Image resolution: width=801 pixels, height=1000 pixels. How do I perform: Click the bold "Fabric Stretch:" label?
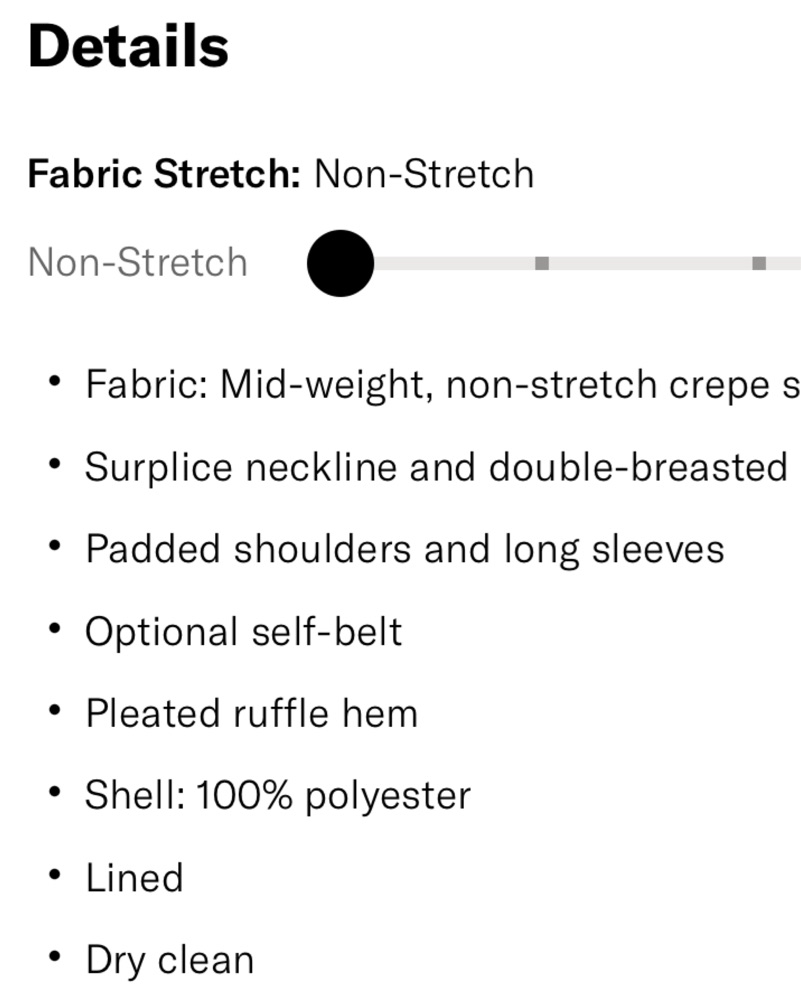163,174
